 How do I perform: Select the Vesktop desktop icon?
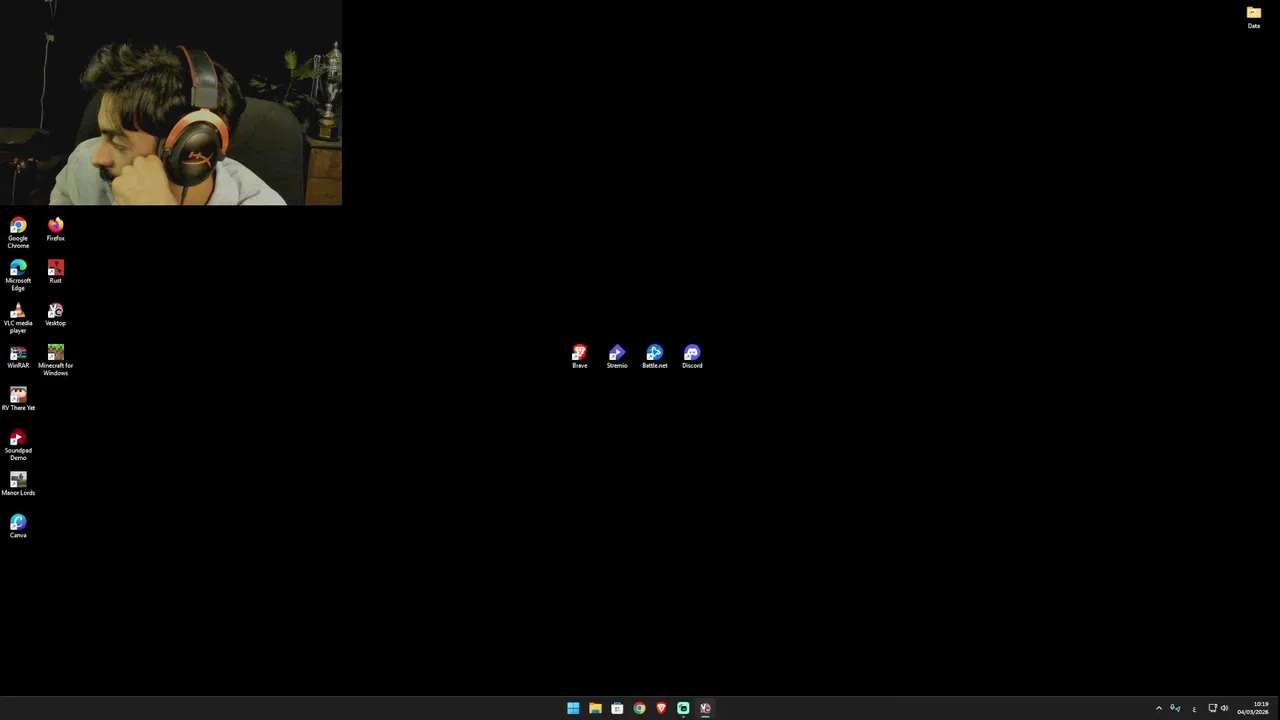click(55, 315)
